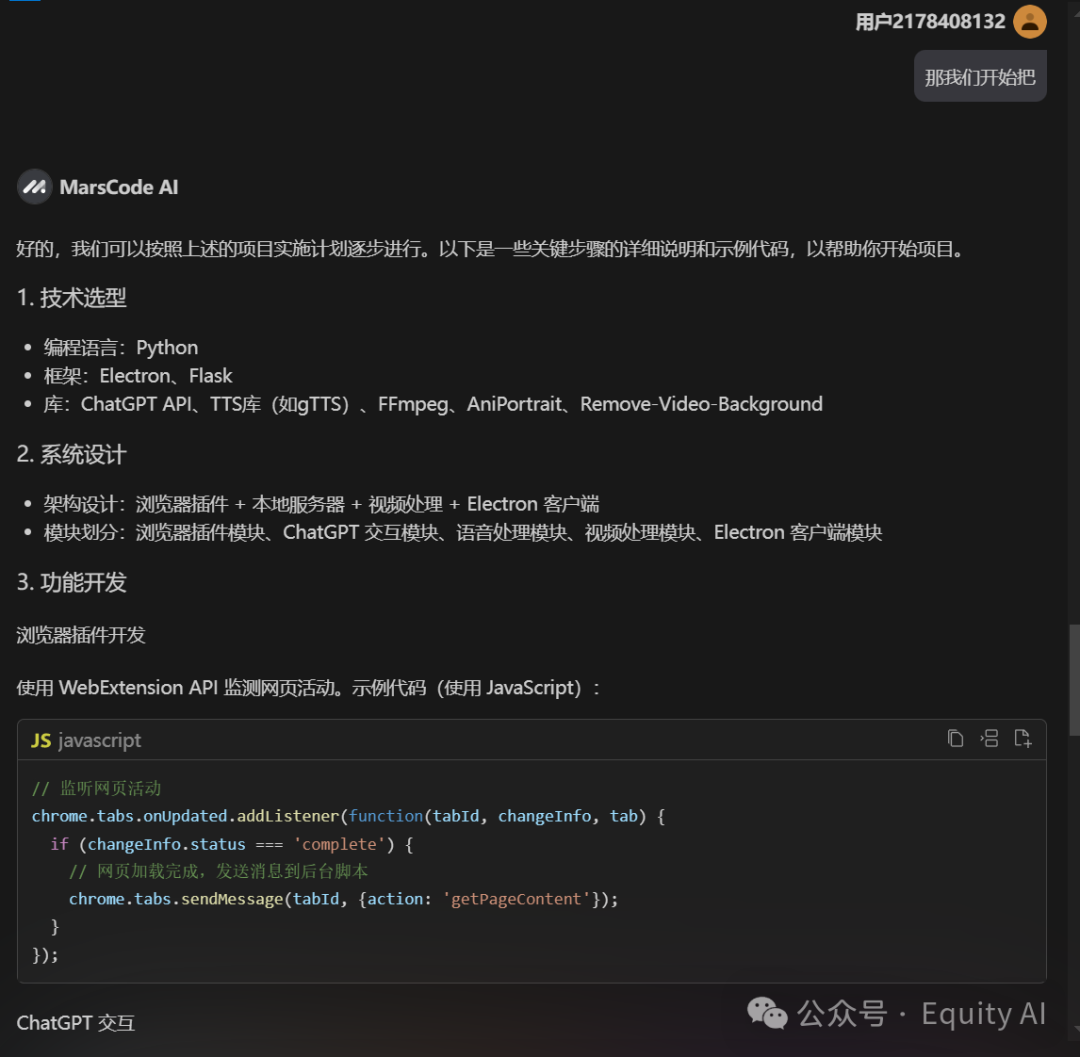Click the subheading ChatGPT 交互

76,1023
